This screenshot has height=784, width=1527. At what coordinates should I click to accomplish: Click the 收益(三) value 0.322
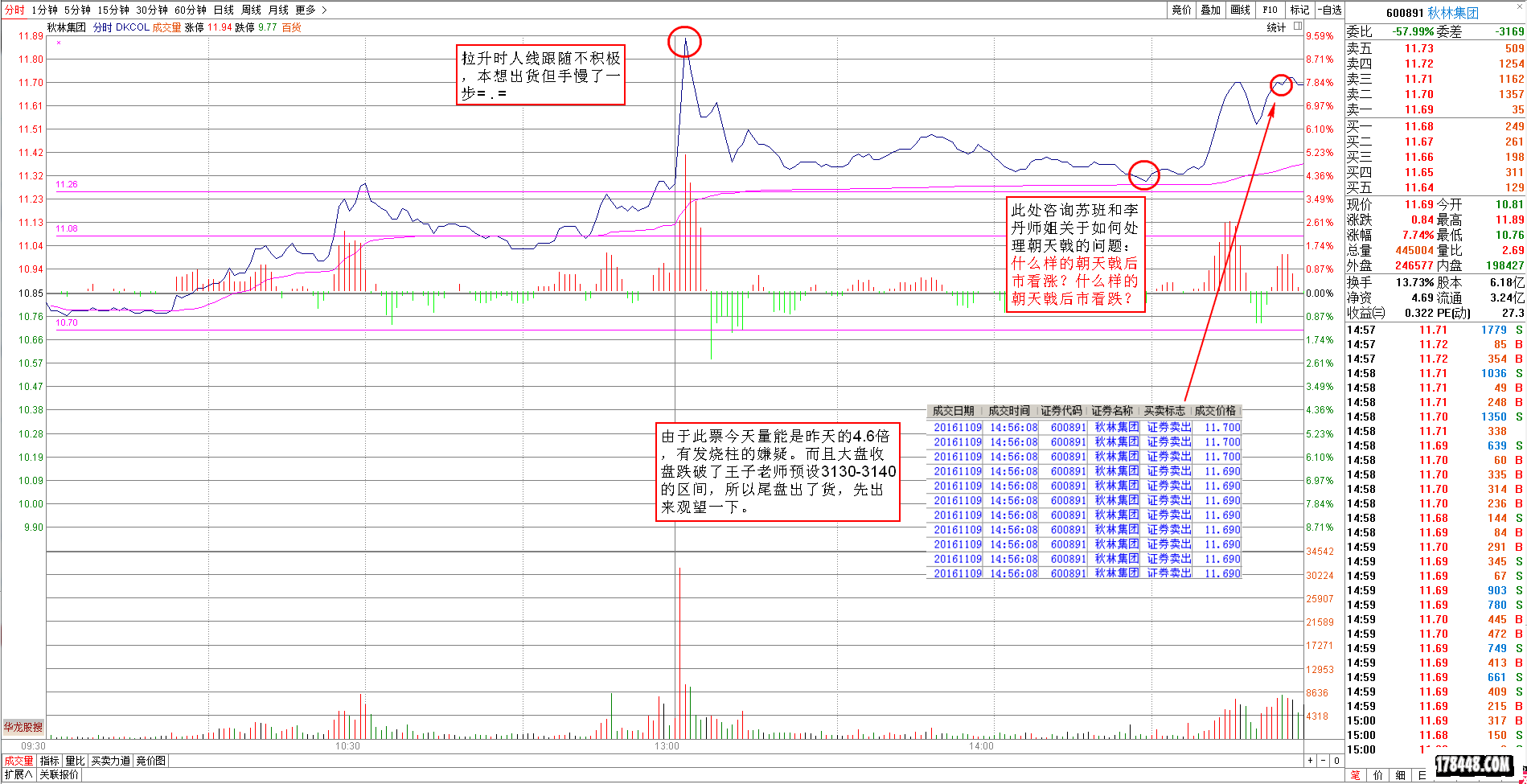[1419, 313]
